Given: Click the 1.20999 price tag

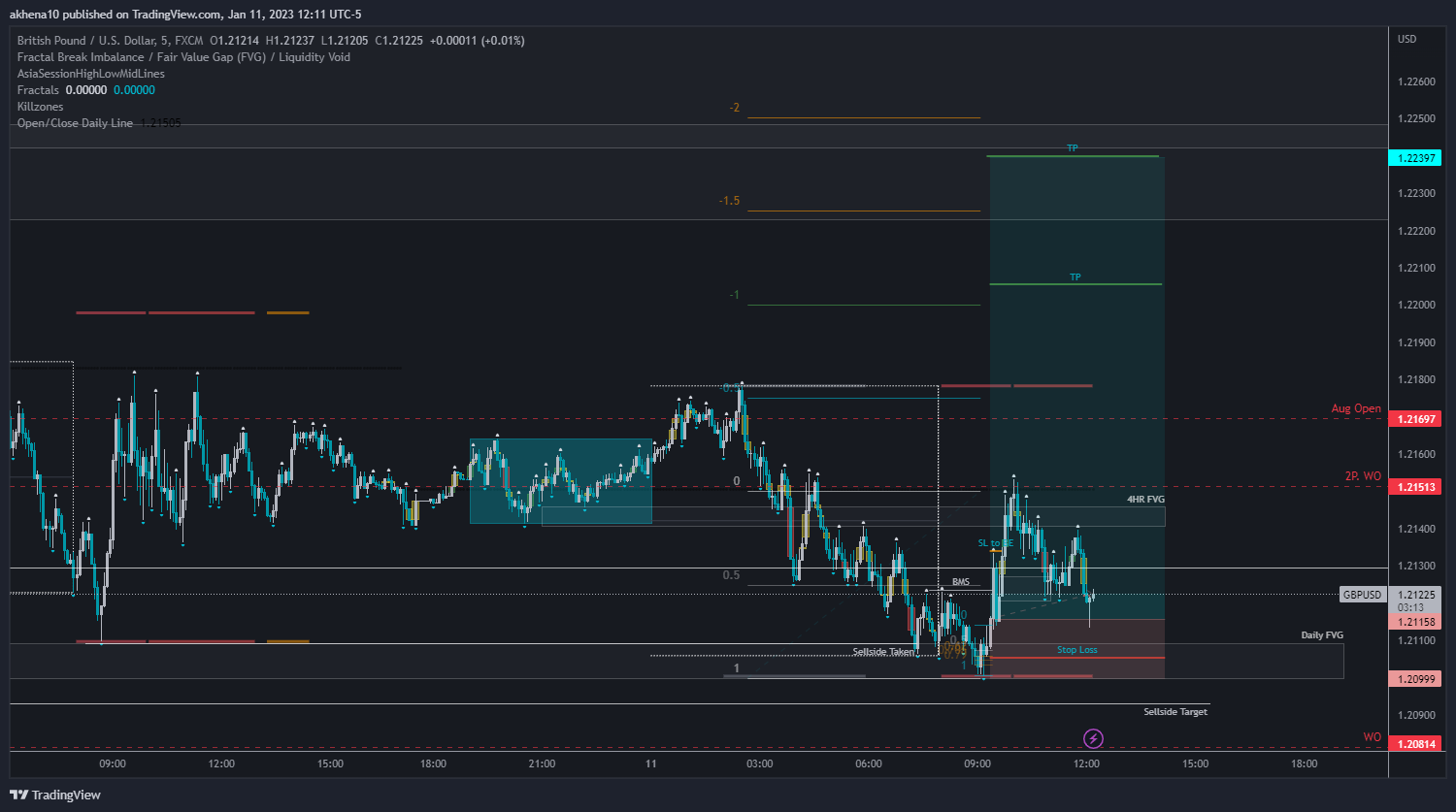Looking at the screenshot, I should (1414, 679).
